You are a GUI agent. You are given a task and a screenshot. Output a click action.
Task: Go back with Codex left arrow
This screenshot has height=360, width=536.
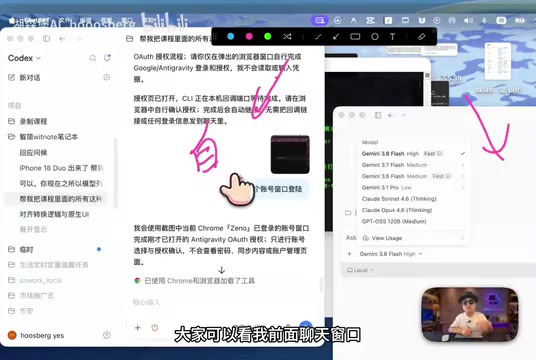click(62, 39)
